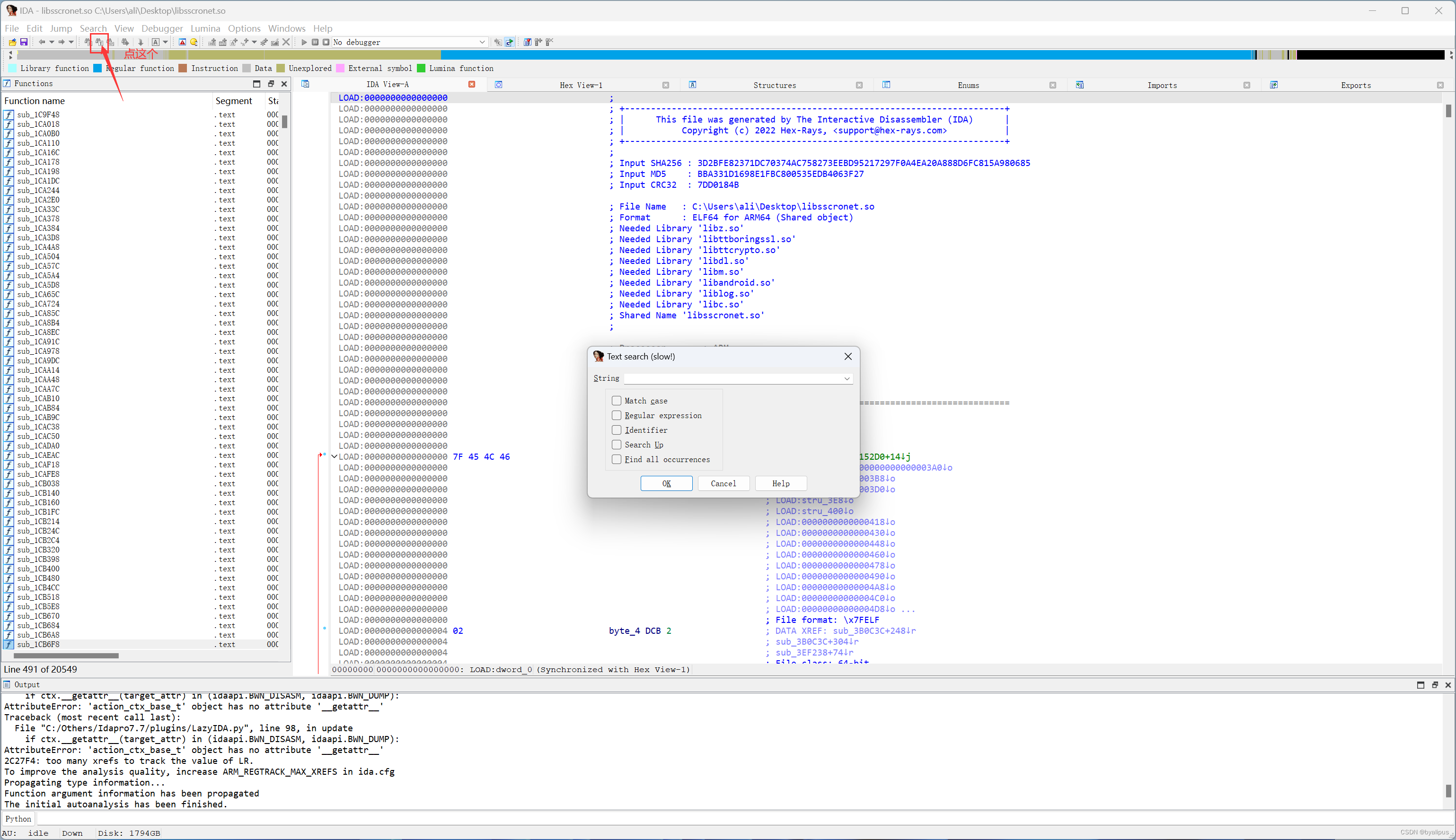Switch to the Hex View-1 tab
The height and width of the screenshot is (840, 1456).
(581, 85)
